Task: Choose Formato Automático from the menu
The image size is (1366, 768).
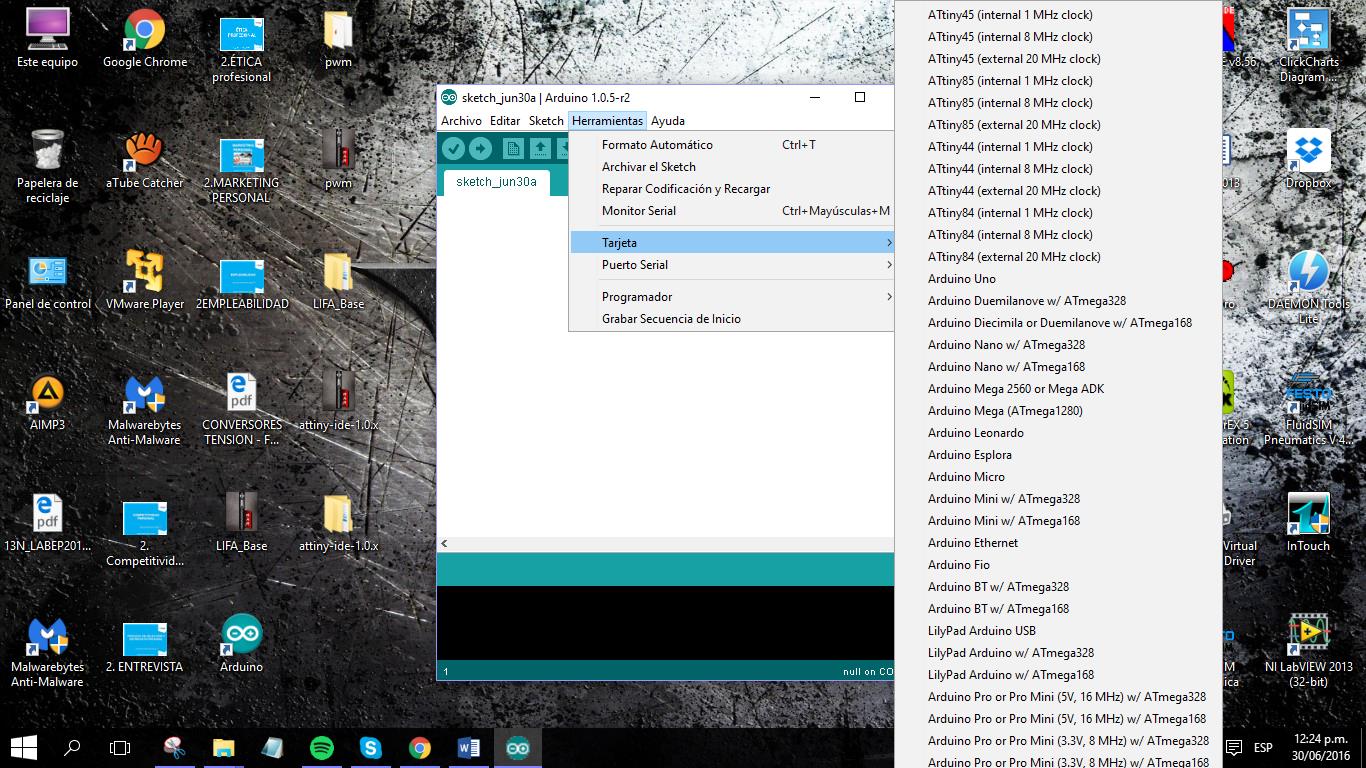Action: (x=731, y=145)
